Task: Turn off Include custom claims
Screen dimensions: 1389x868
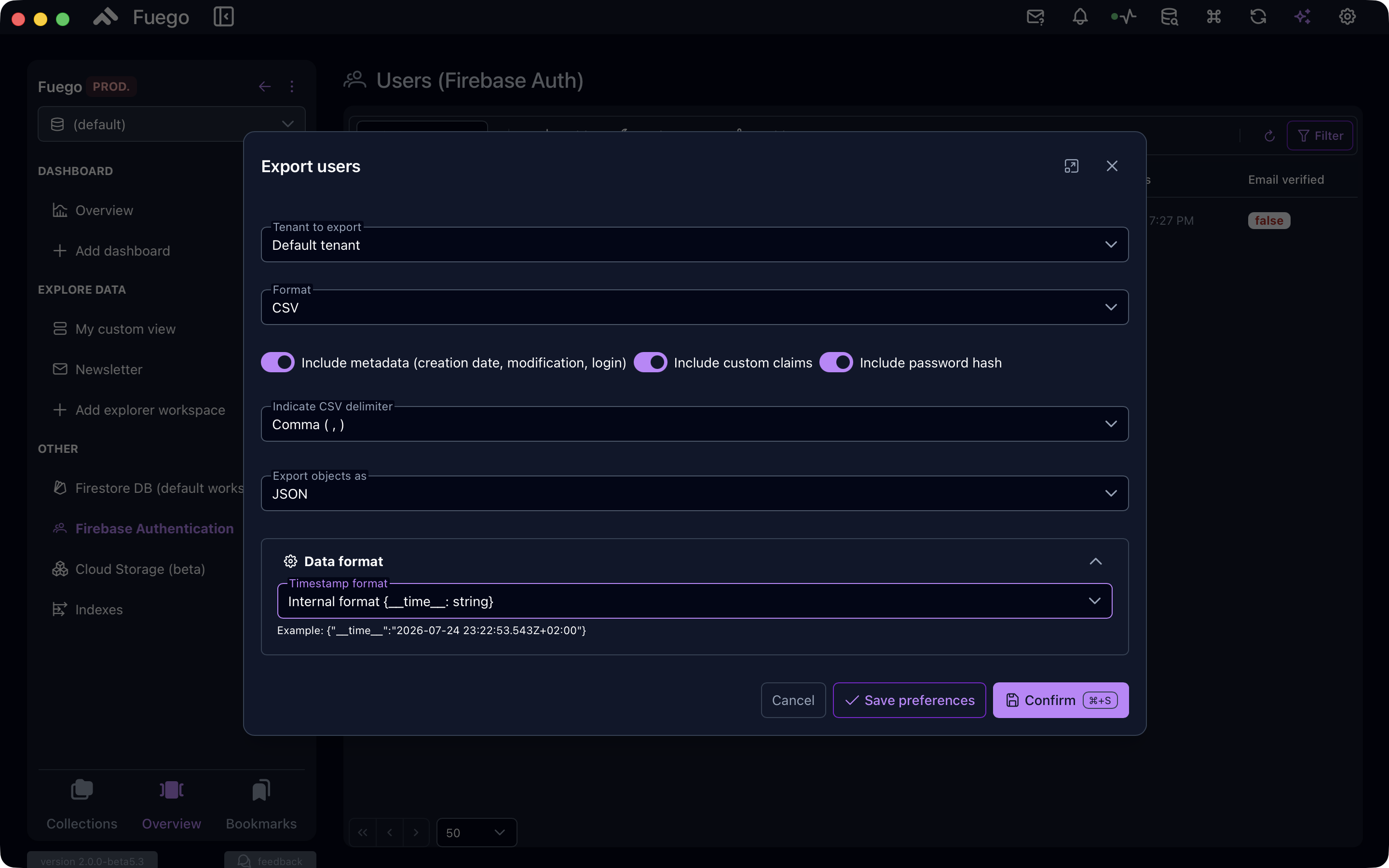Action: point(650,363)
